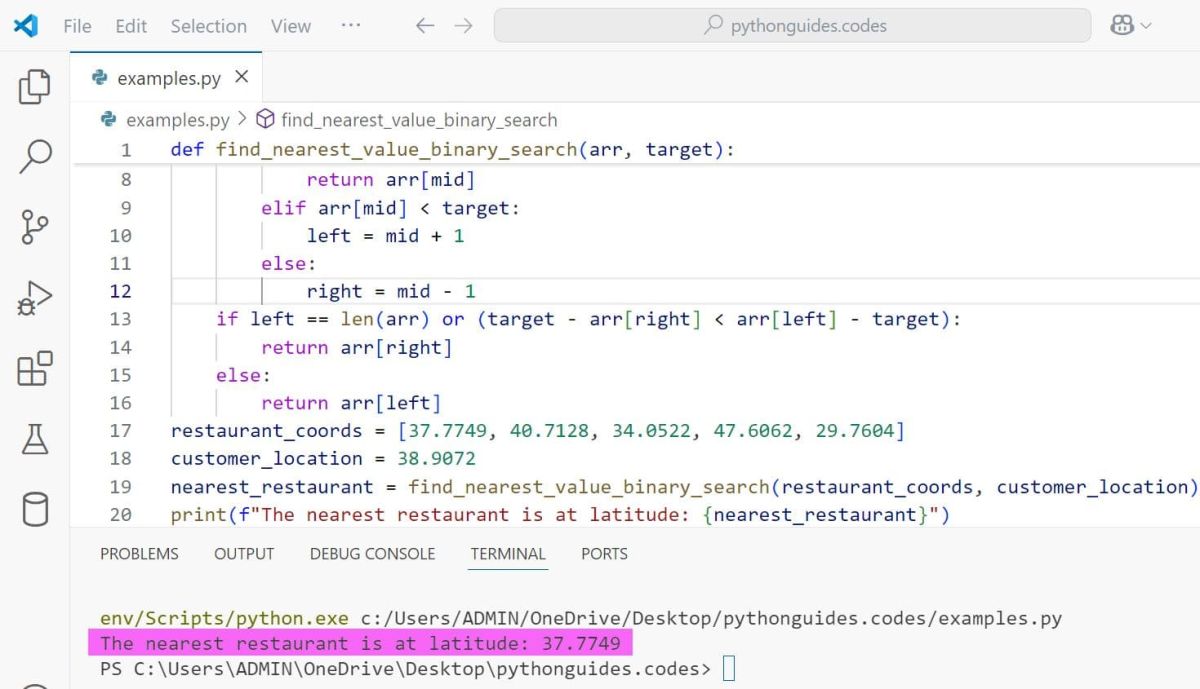Click the 'return arr[left]' line

351,403
